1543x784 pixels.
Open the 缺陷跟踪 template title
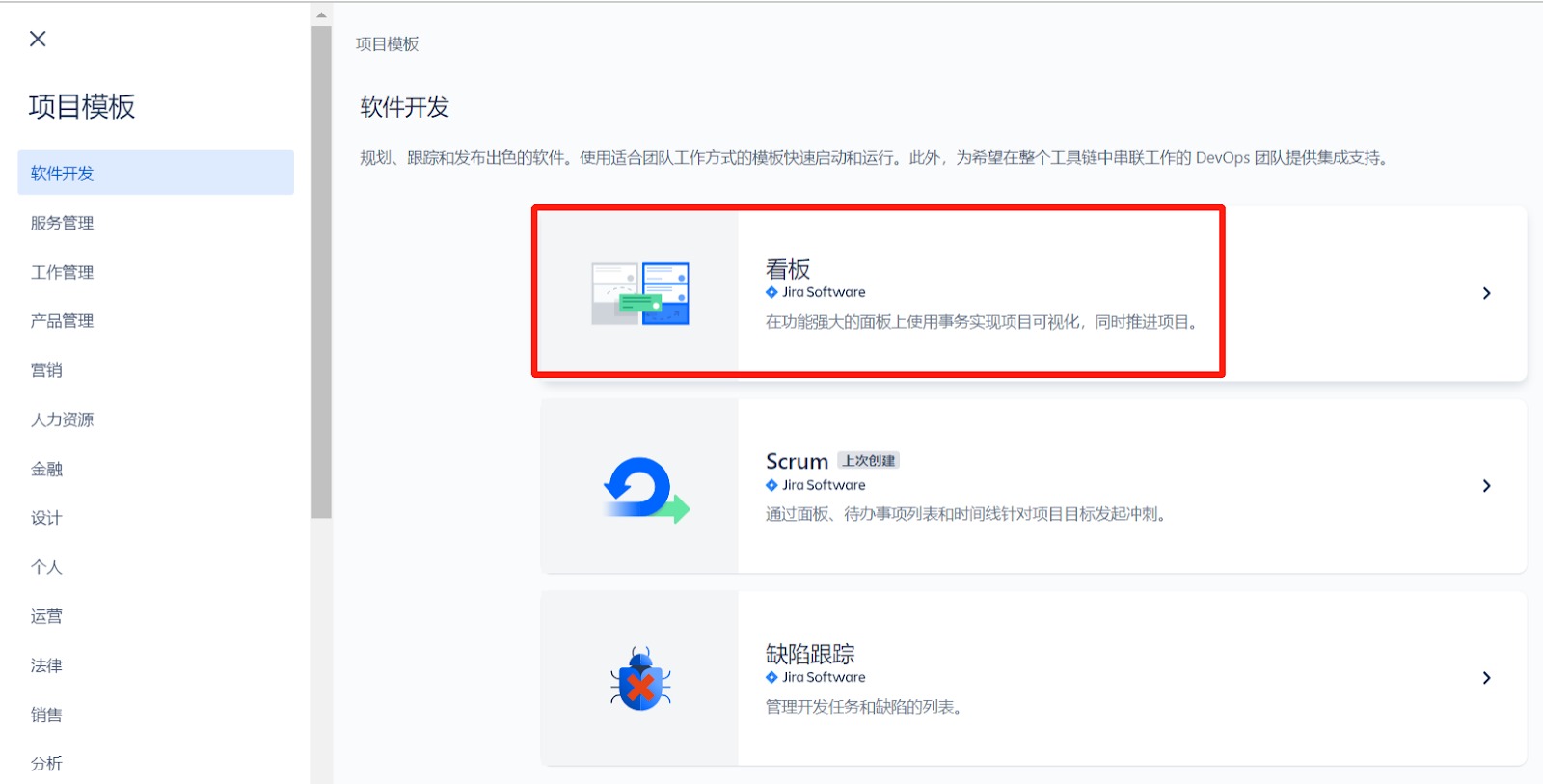(810, 654)
